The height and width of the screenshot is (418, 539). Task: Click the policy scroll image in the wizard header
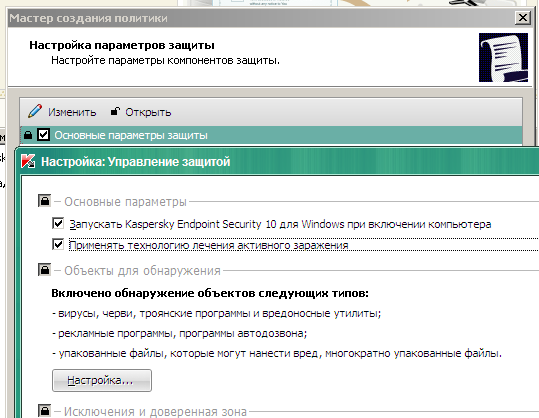point(503,57)
